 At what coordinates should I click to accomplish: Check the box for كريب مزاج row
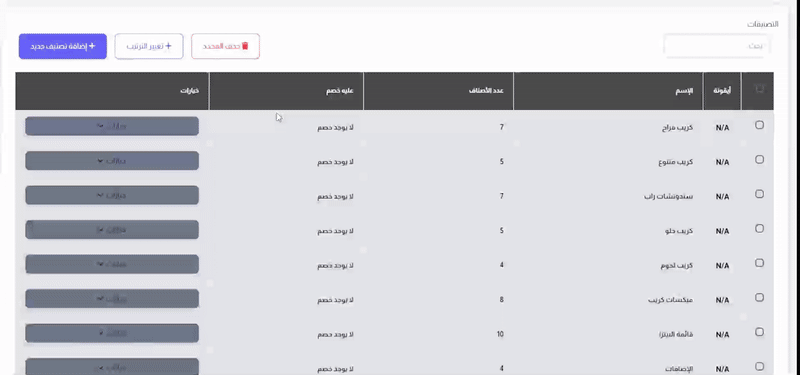[759, 125]
